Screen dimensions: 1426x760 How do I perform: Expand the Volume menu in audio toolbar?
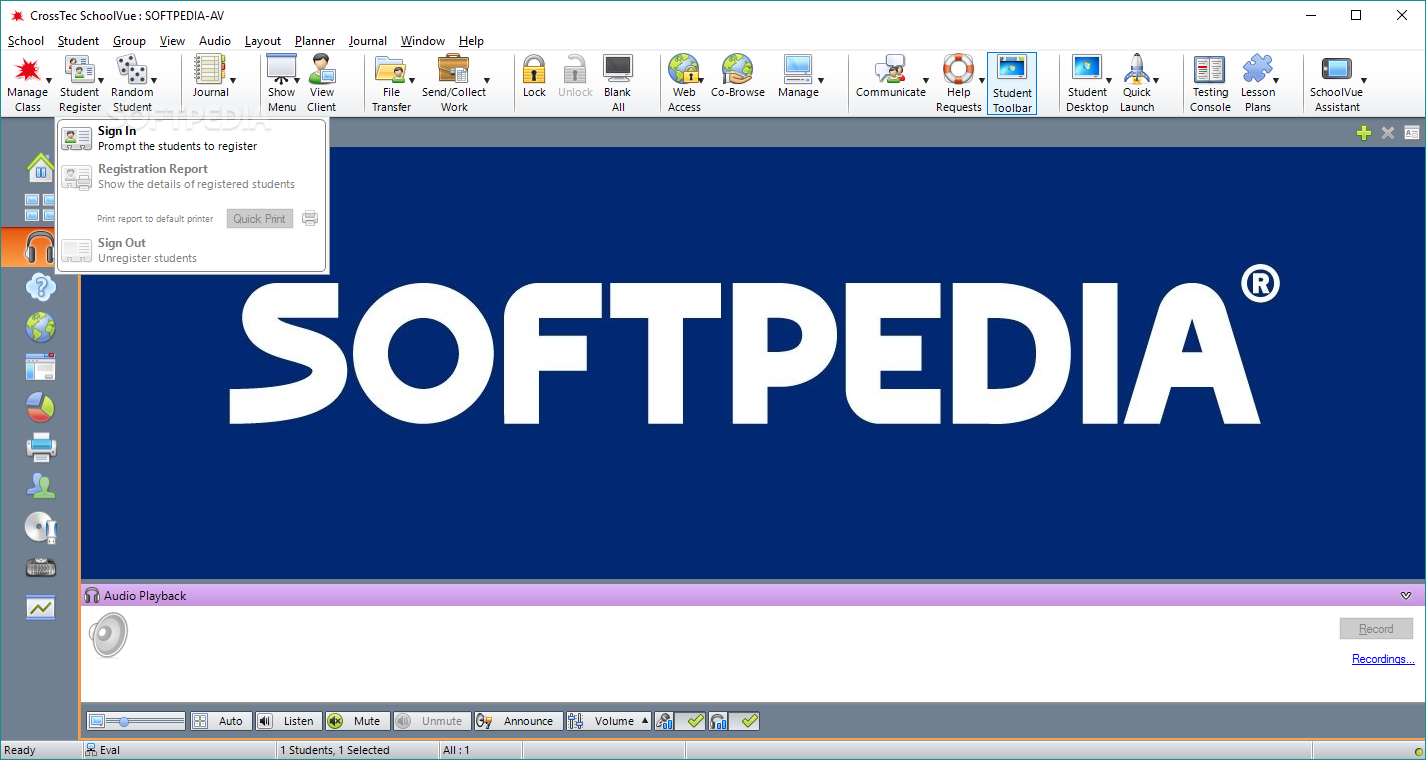(645, 721)
